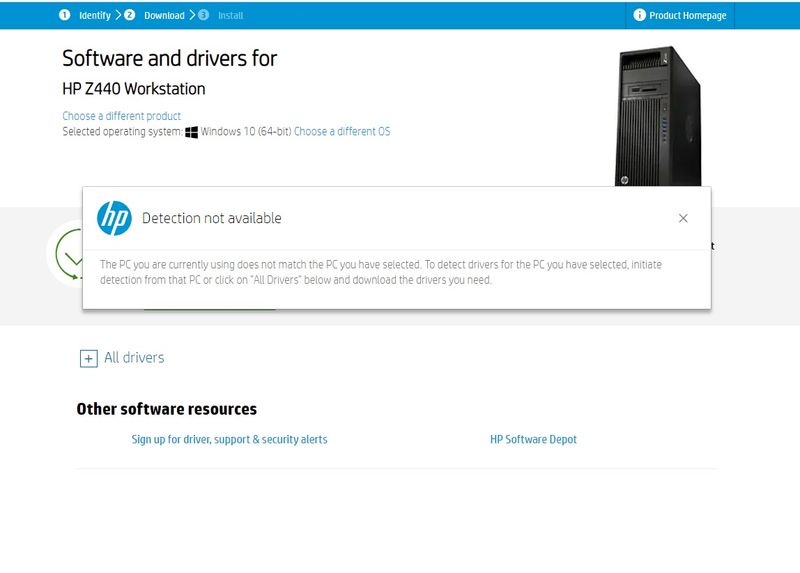Screen dimensions: 800x573
Task: Click the Detection not available title
Action: [x=212, y=218]
